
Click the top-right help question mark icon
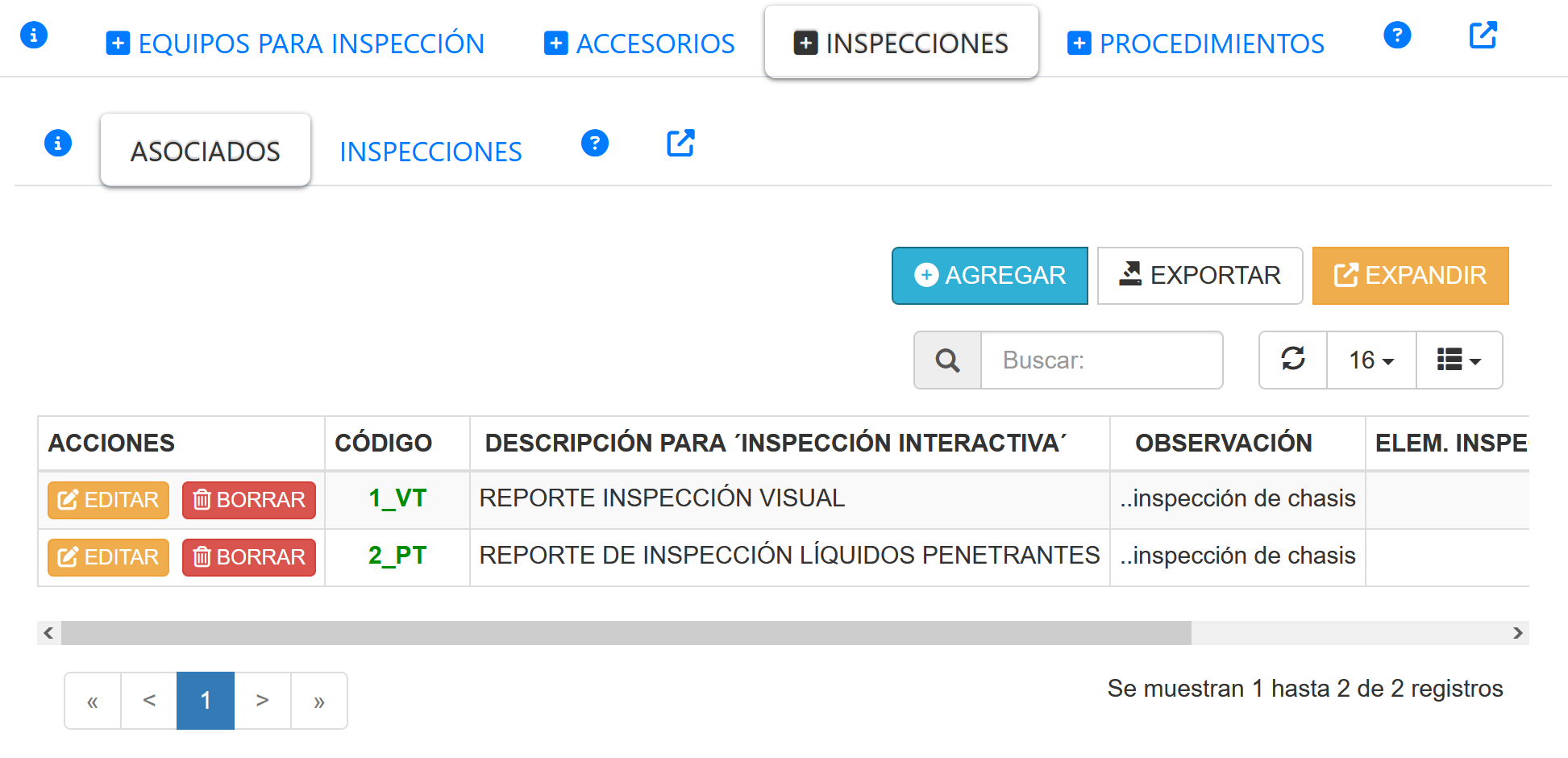(x=1396, y=35)
